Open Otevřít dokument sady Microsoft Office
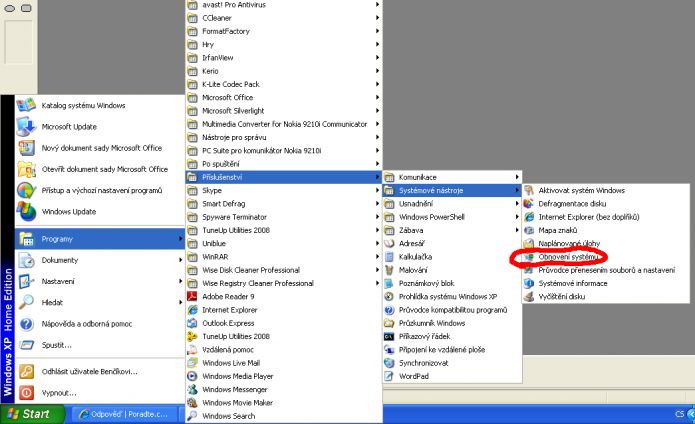 point(100,169)
